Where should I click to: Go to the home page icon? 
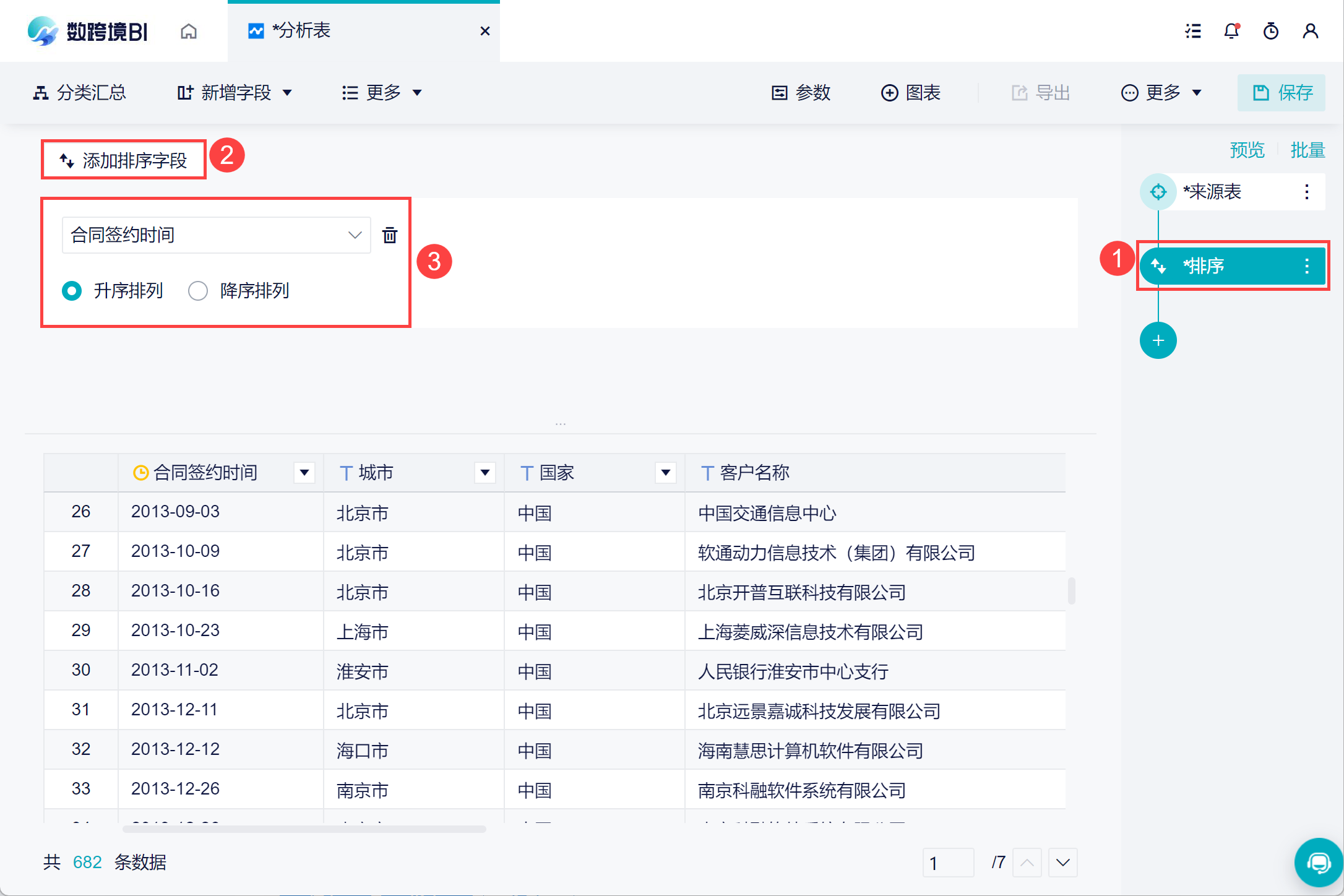[189, 31]
